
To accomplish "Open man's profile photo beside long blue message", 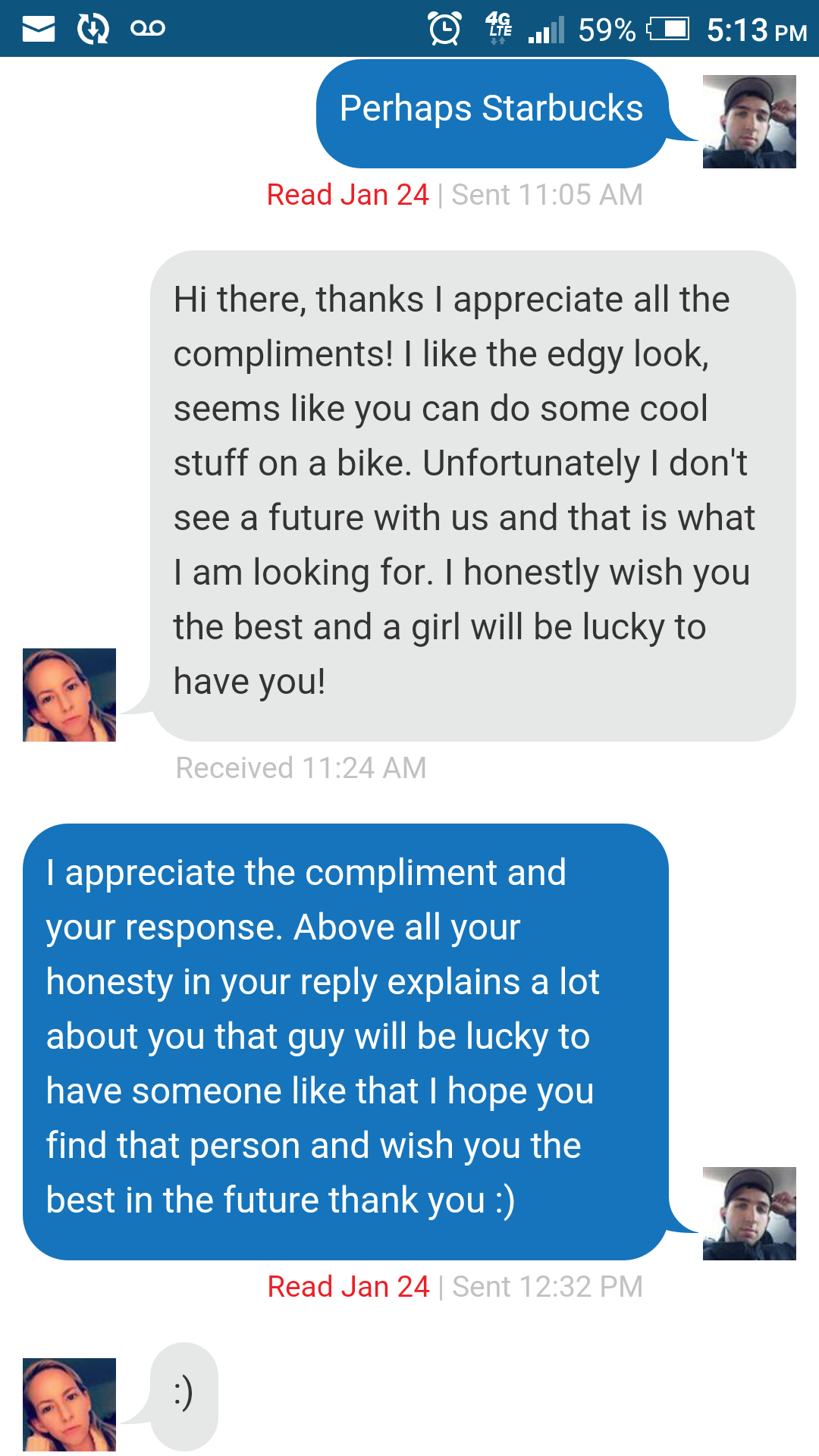I will 749,1213.
